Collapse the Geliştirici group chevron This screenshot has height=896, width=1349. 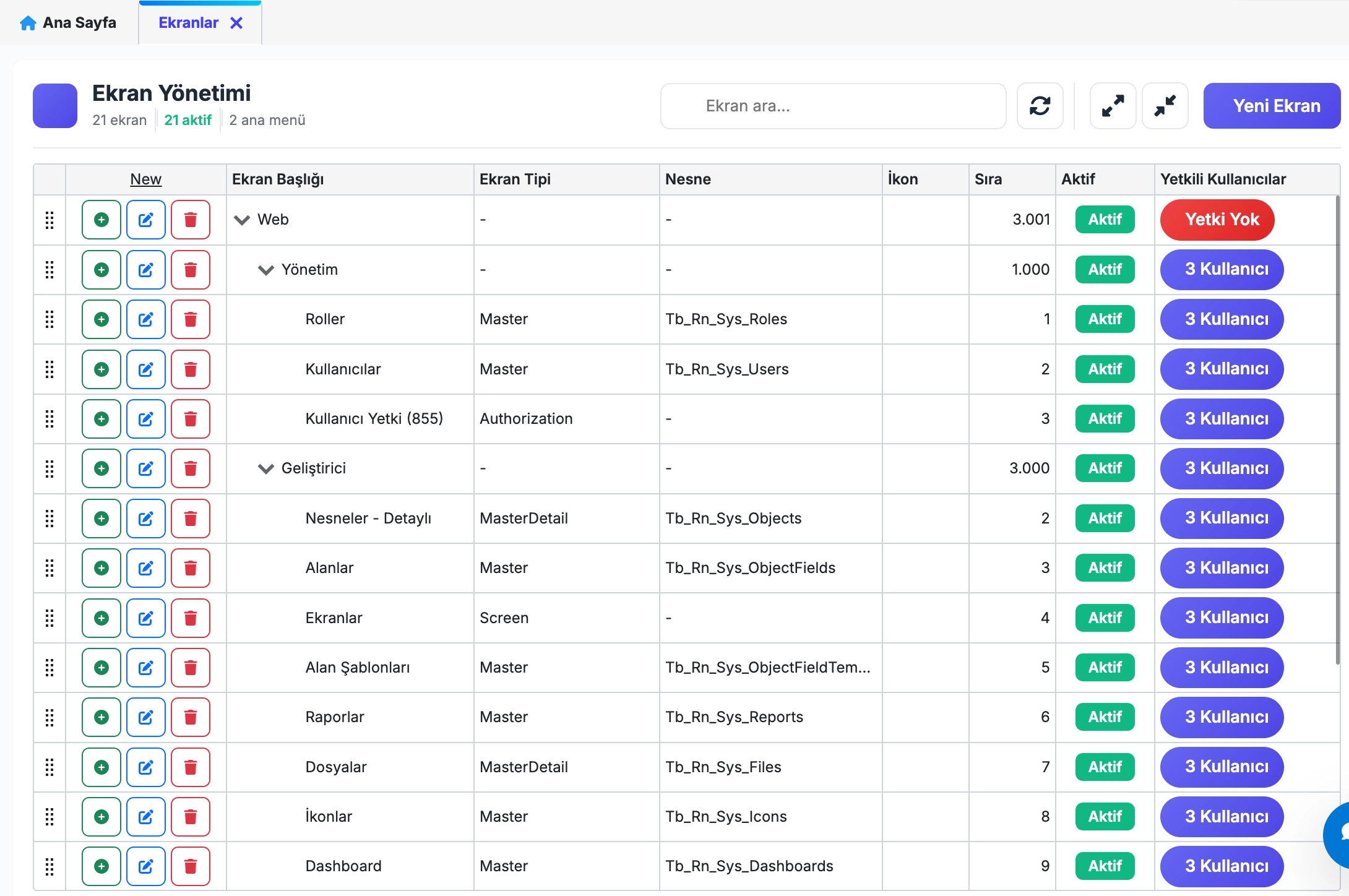coord(265,468)
